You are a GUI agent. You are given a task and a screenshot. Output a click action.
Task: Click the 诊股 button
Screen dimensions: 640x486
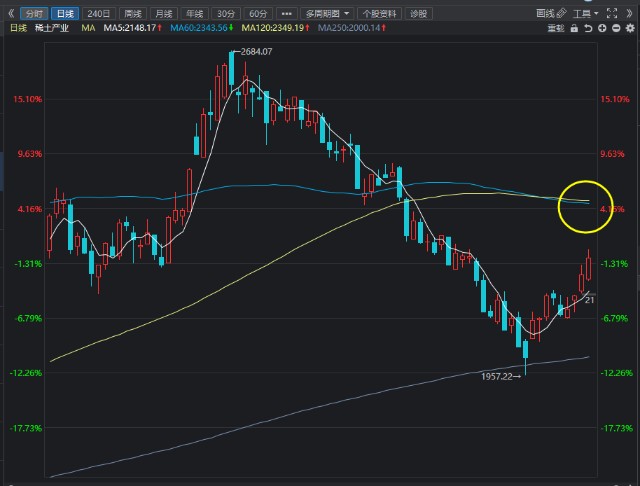tap(419, 13)
